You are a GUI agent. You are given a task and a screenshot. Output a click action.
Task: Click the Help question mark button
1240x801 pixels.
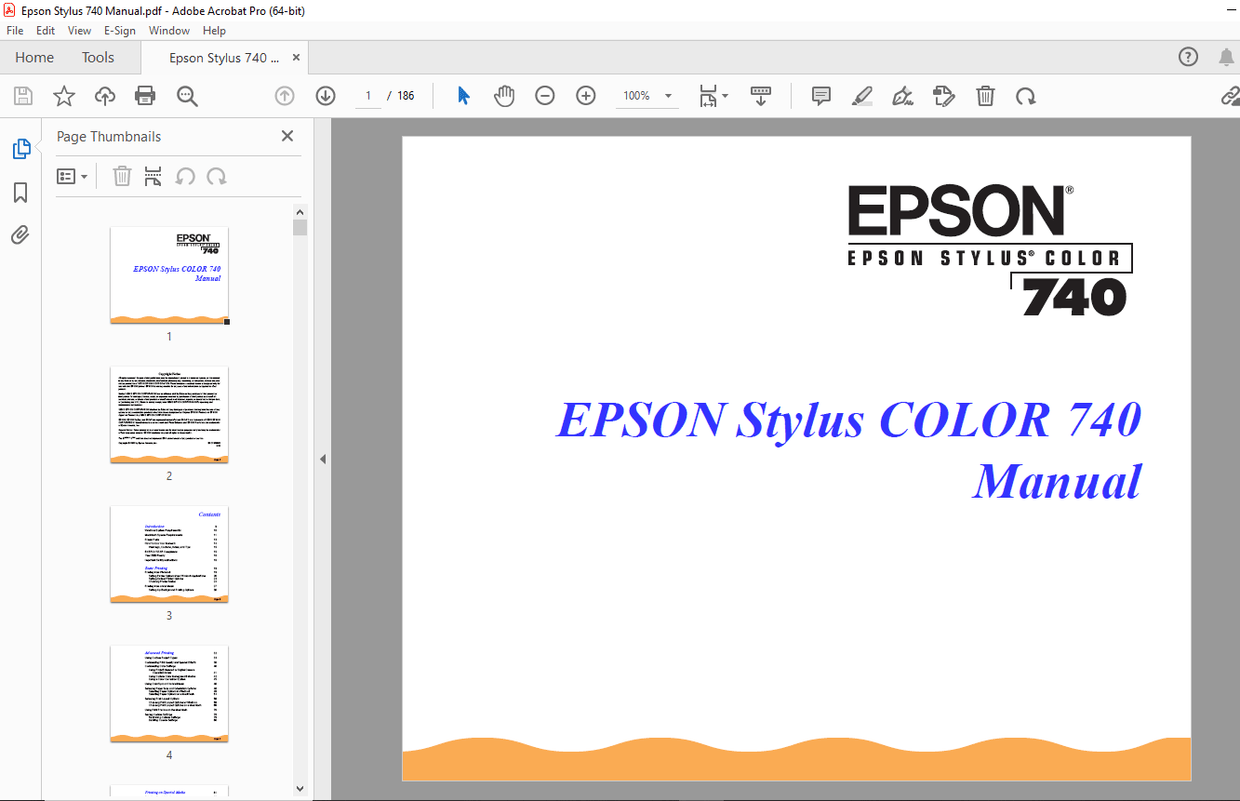pos(1187,57)
